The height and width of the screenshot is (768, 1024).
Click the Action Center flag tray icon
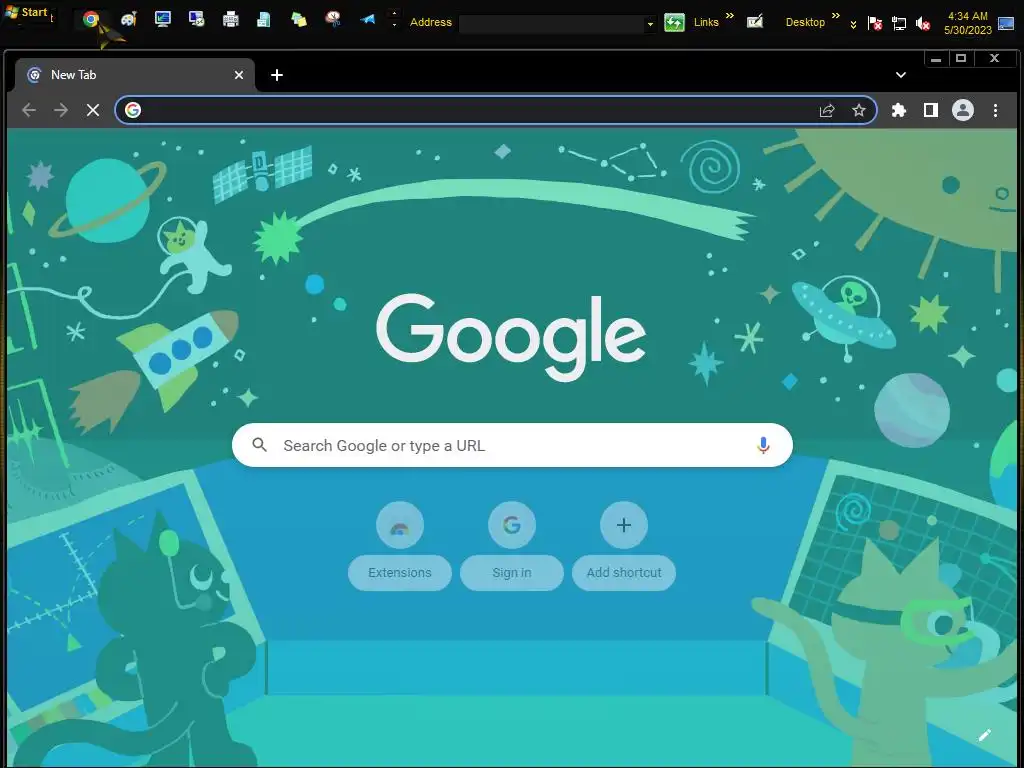coord(874,24)
